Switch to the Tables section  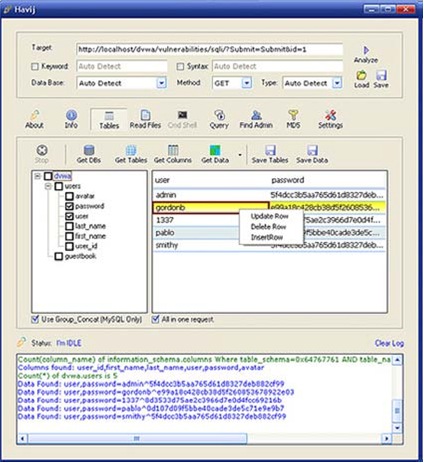109,120
